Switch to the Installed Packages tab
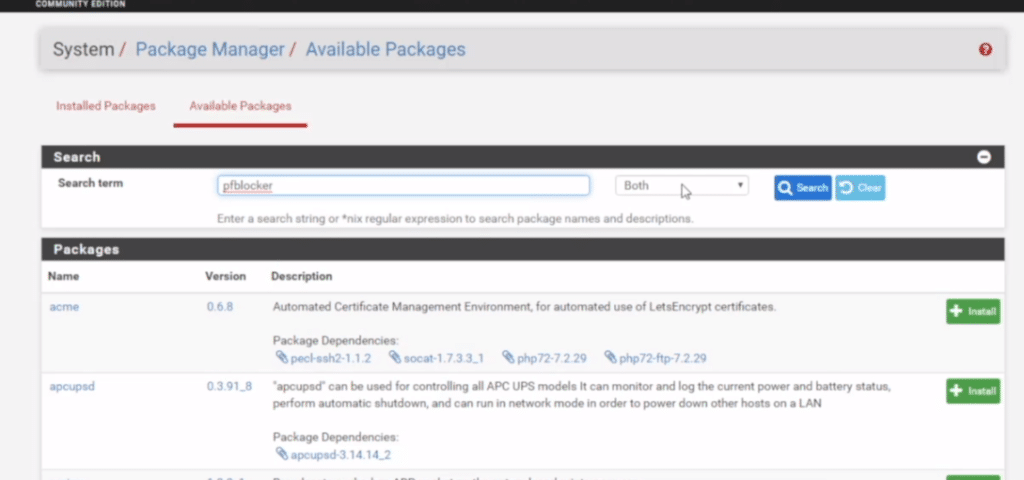Viewport: 1024px width, 480px height. tap(105, 106)
